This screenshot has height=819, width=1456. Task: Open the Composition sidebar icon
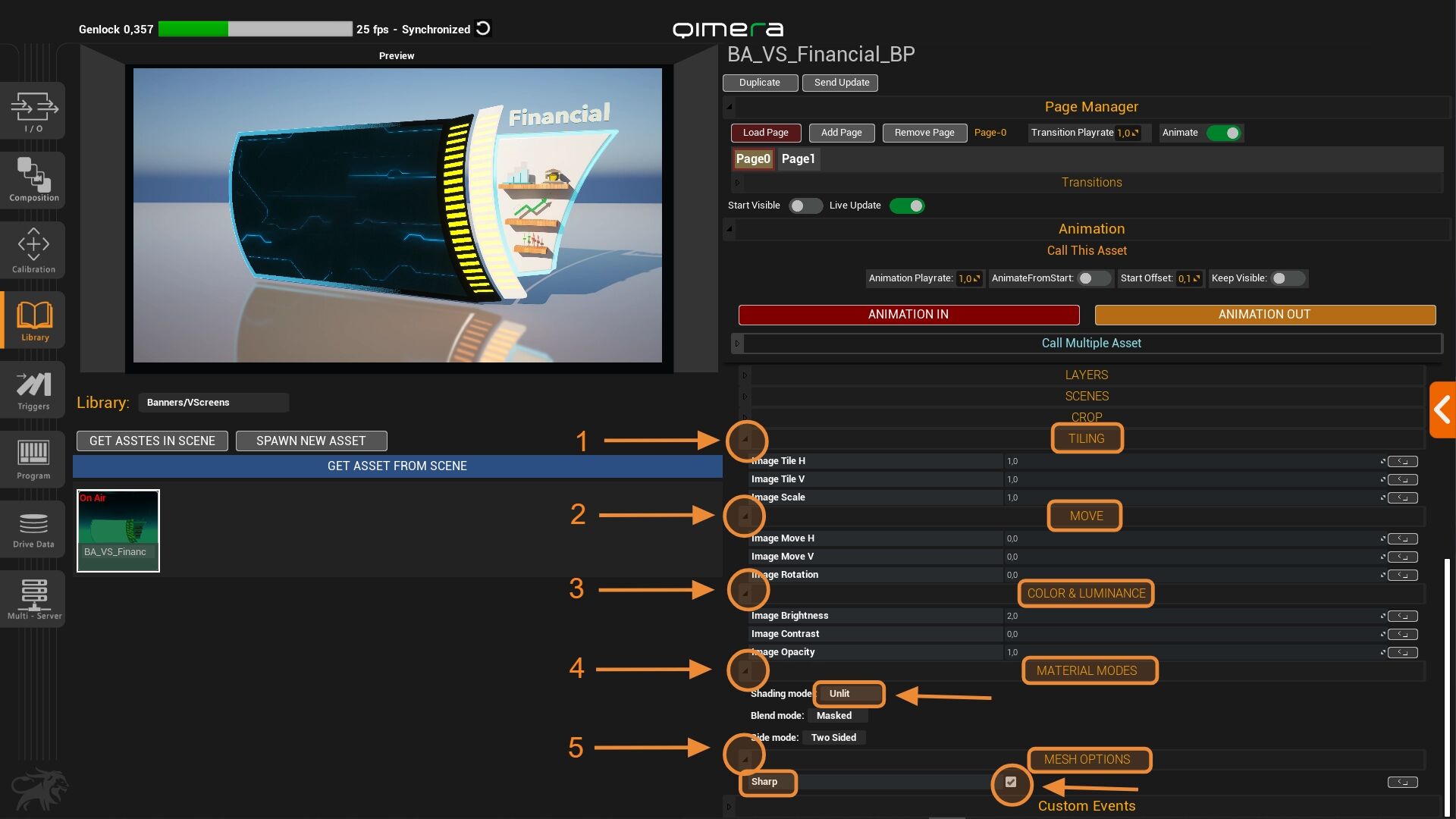[x=33, y=180]
